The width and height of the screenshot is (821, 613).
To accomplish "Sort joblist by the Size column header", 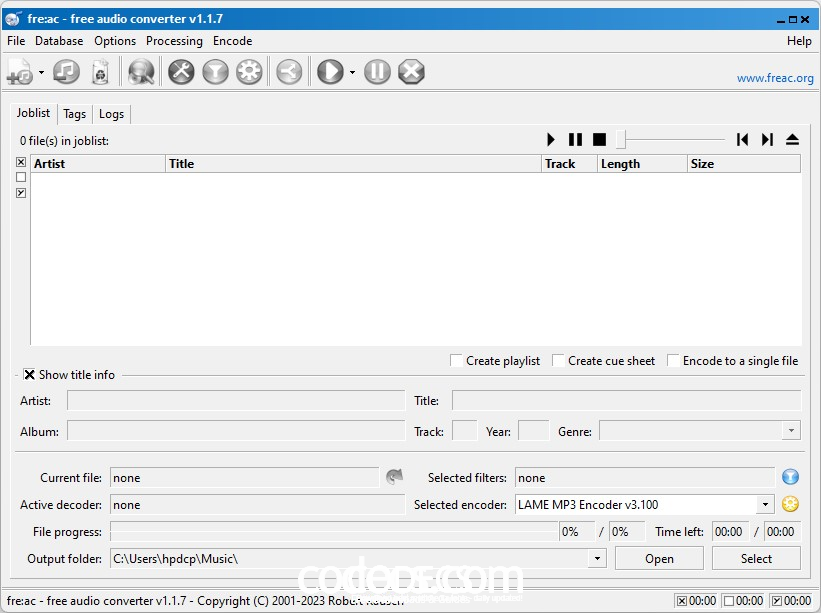I will click(x=744, y=164).
